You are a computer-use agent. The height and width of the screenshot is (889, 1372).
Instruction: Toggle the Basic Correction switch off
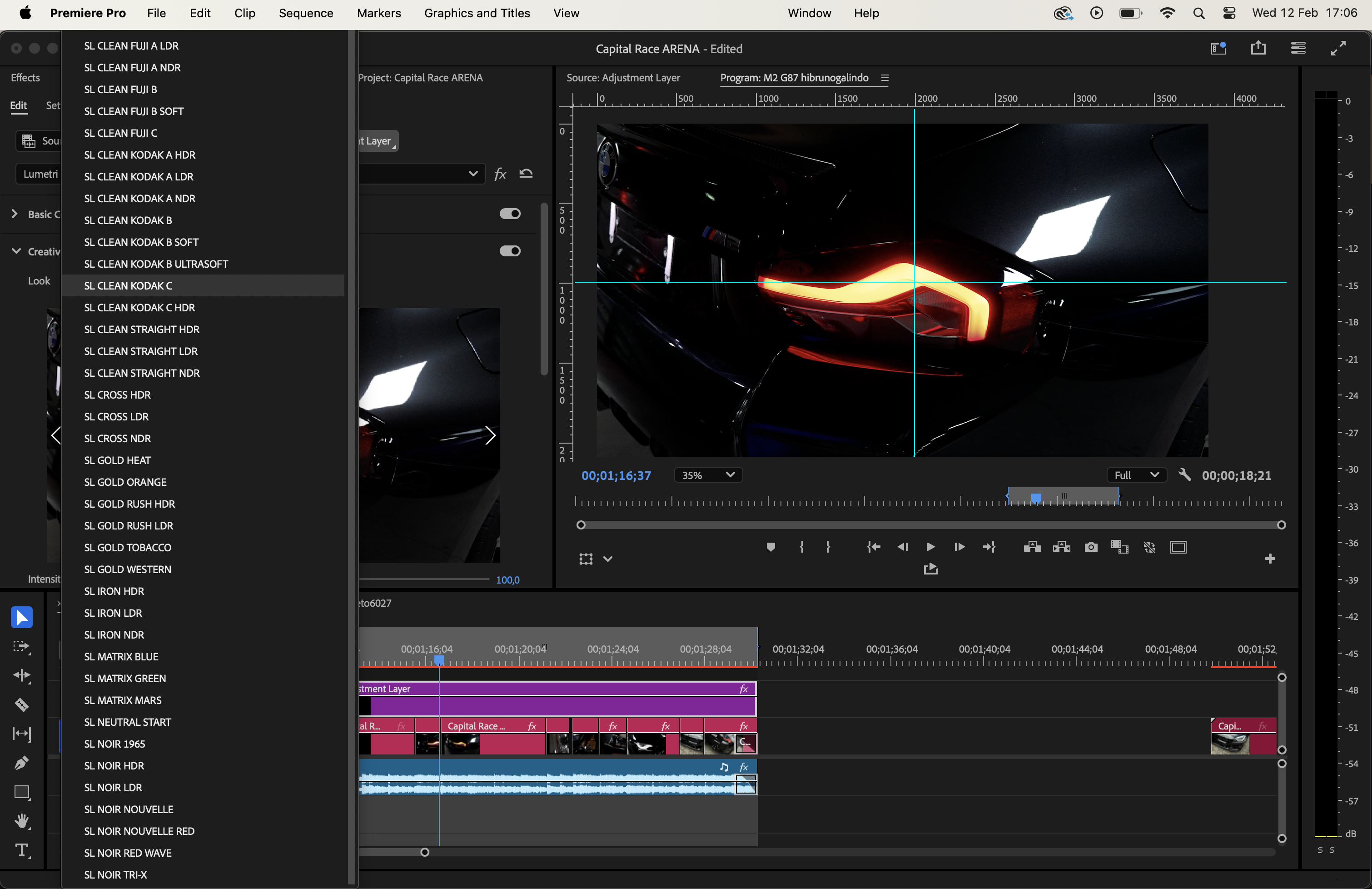pyautogui.click(x=510, y=214)
